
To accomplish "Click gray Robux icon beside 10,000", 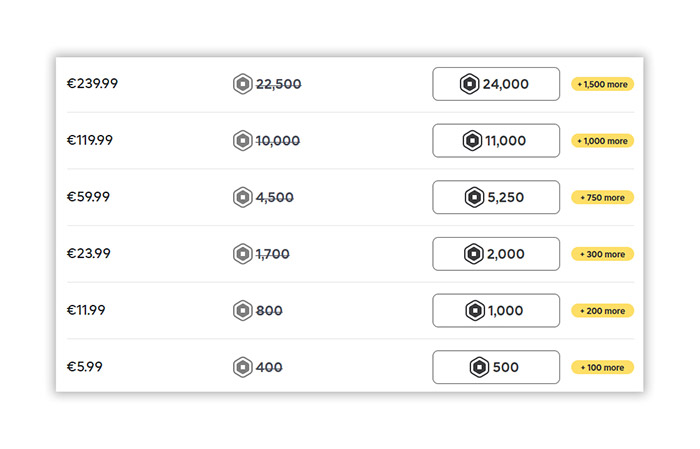I will (242, 141).
